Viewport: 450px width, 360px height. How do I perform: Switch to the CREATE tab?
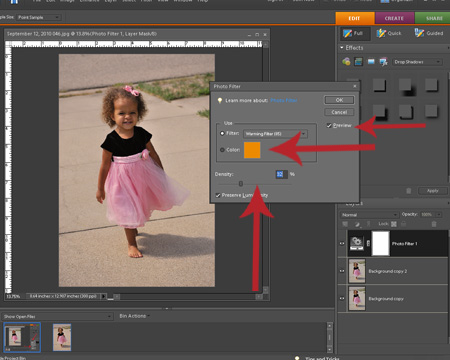(x=394, y=18)
